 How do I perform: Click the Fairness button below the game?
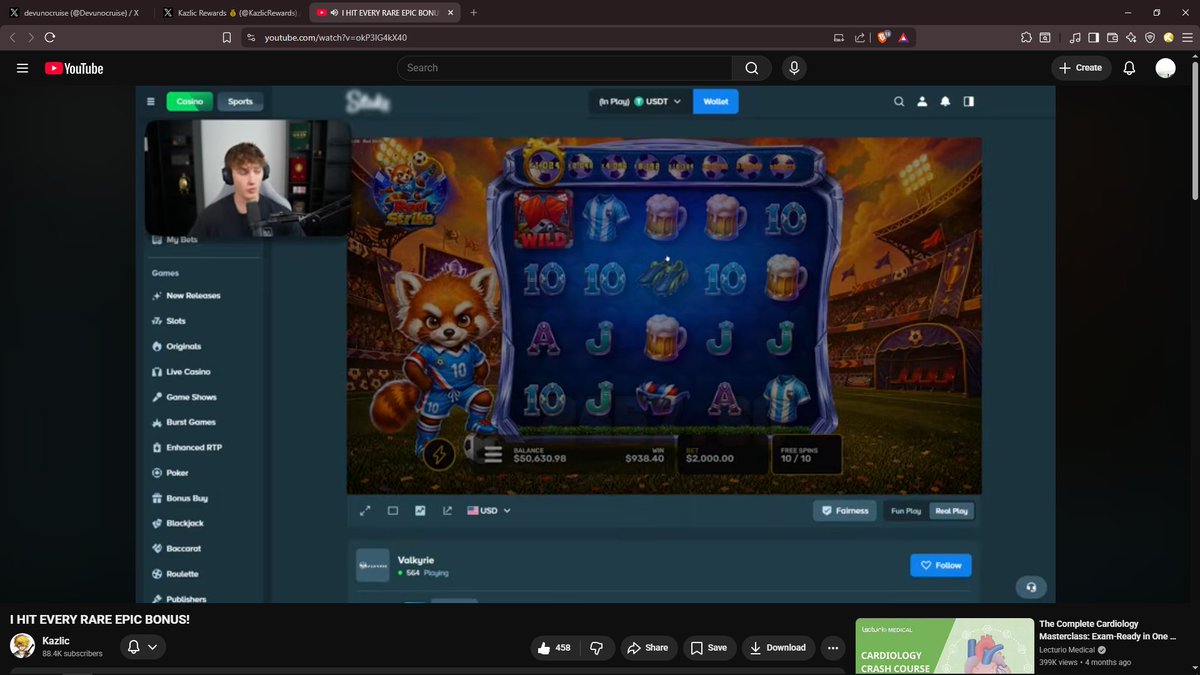pyautogui.click(x=844, y=510)
